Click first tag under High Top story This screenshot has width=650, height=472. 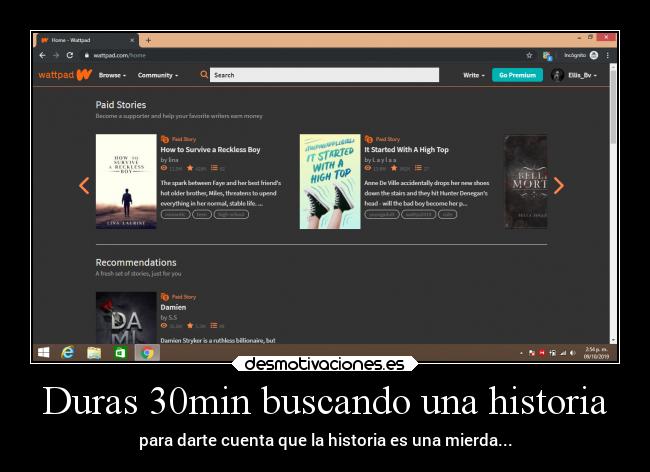point(382,214)
